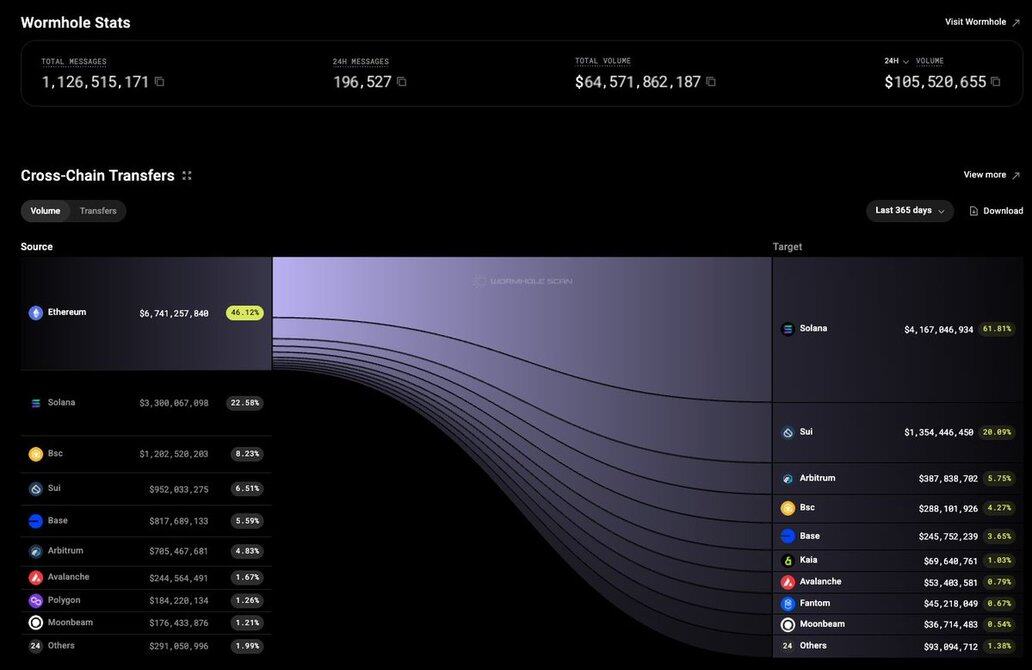Click the 24H Messages label
This screenshot has width=1032, height=670.
pos(361,62)
